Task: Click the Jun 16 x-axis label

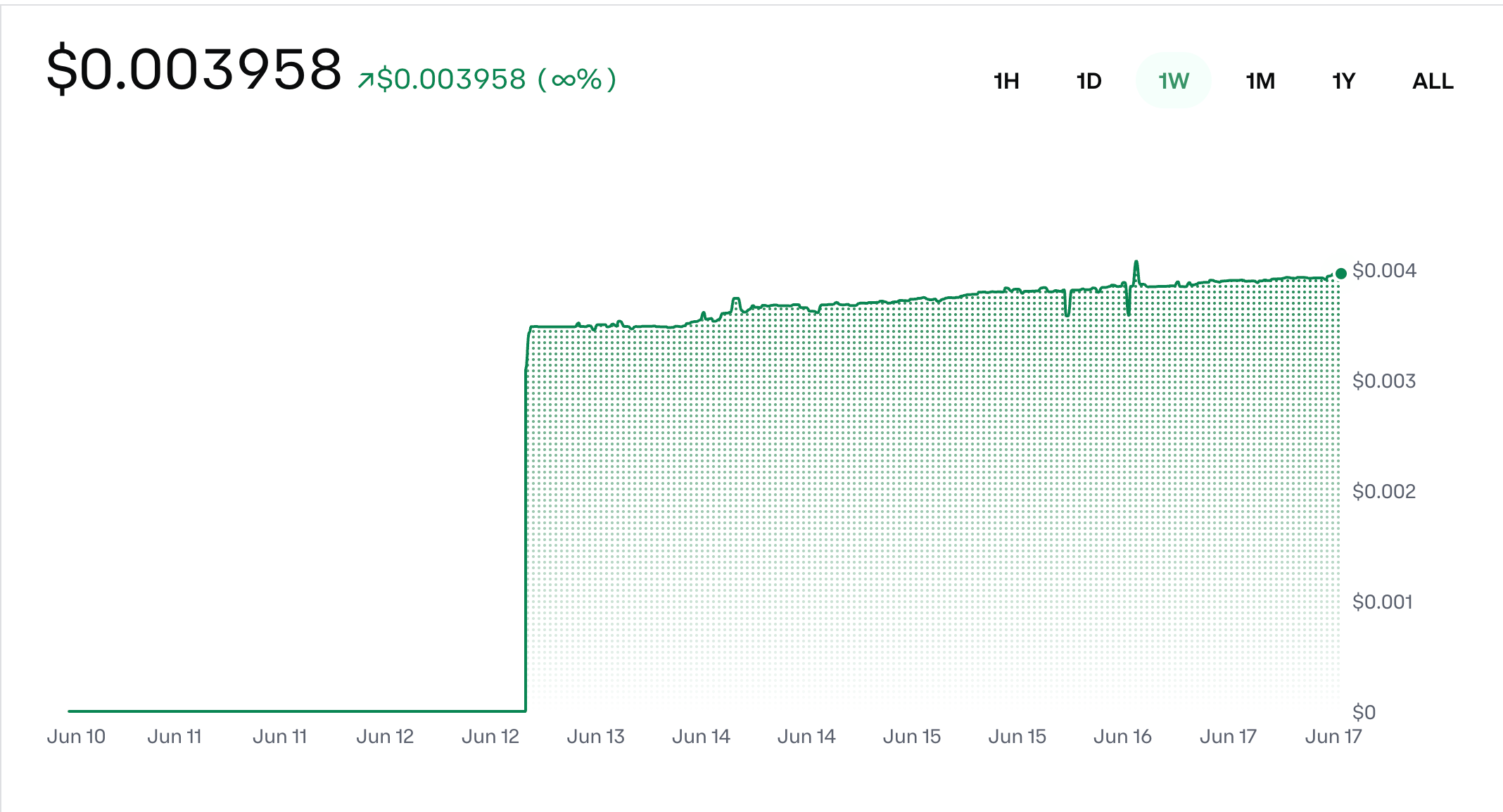Action: (x=1122, y=736)
